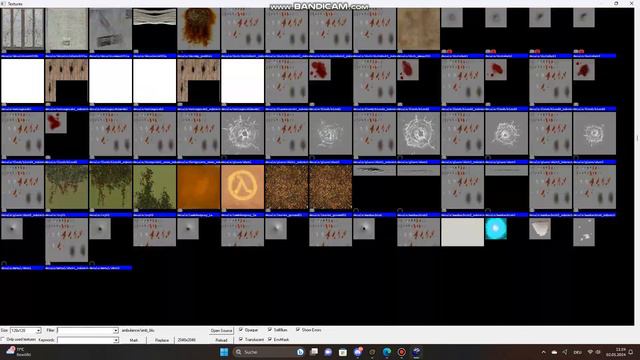
Task: Expand the Filter combo box arrow
Action: click(116, 330)
